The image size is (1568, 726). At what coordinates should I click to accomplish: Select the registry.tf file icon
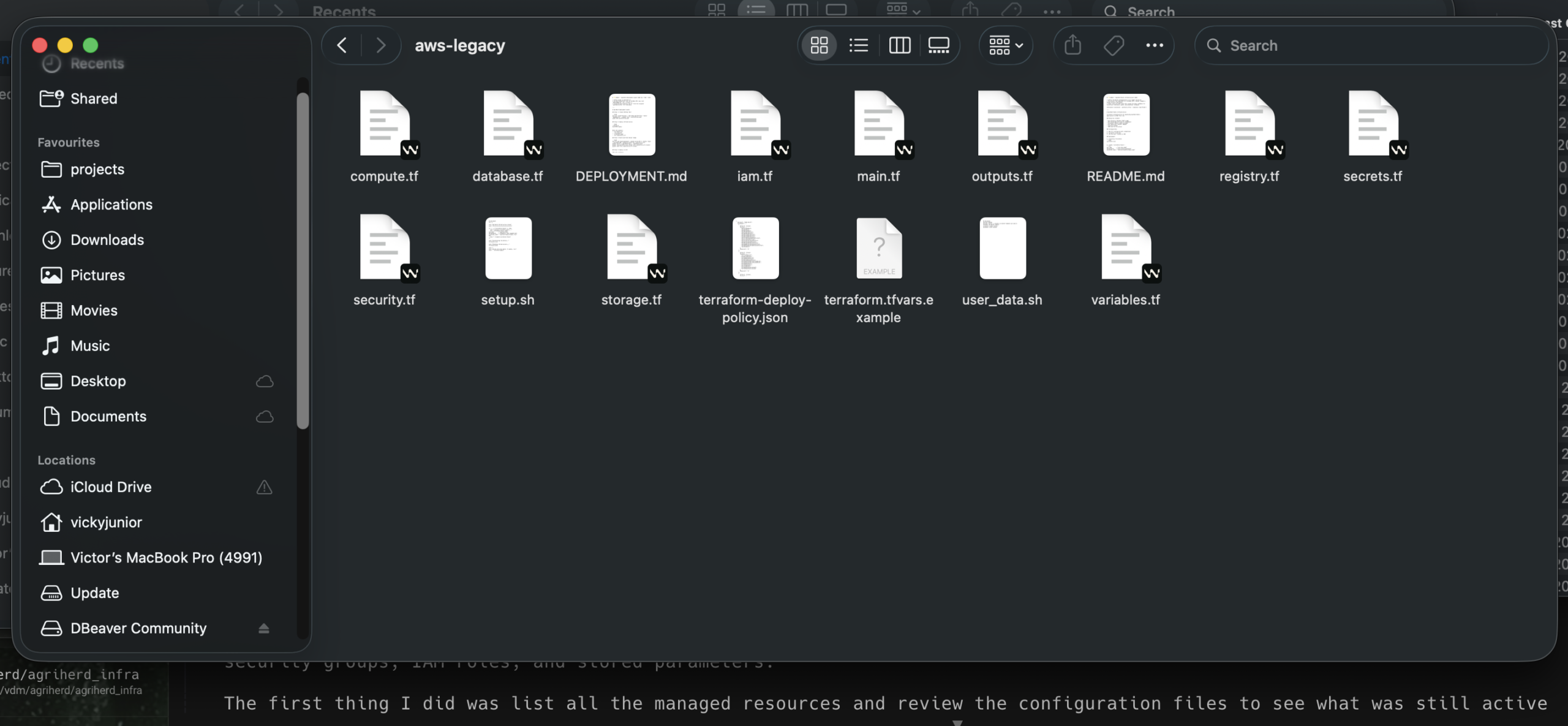click(x=1250, y=124)
